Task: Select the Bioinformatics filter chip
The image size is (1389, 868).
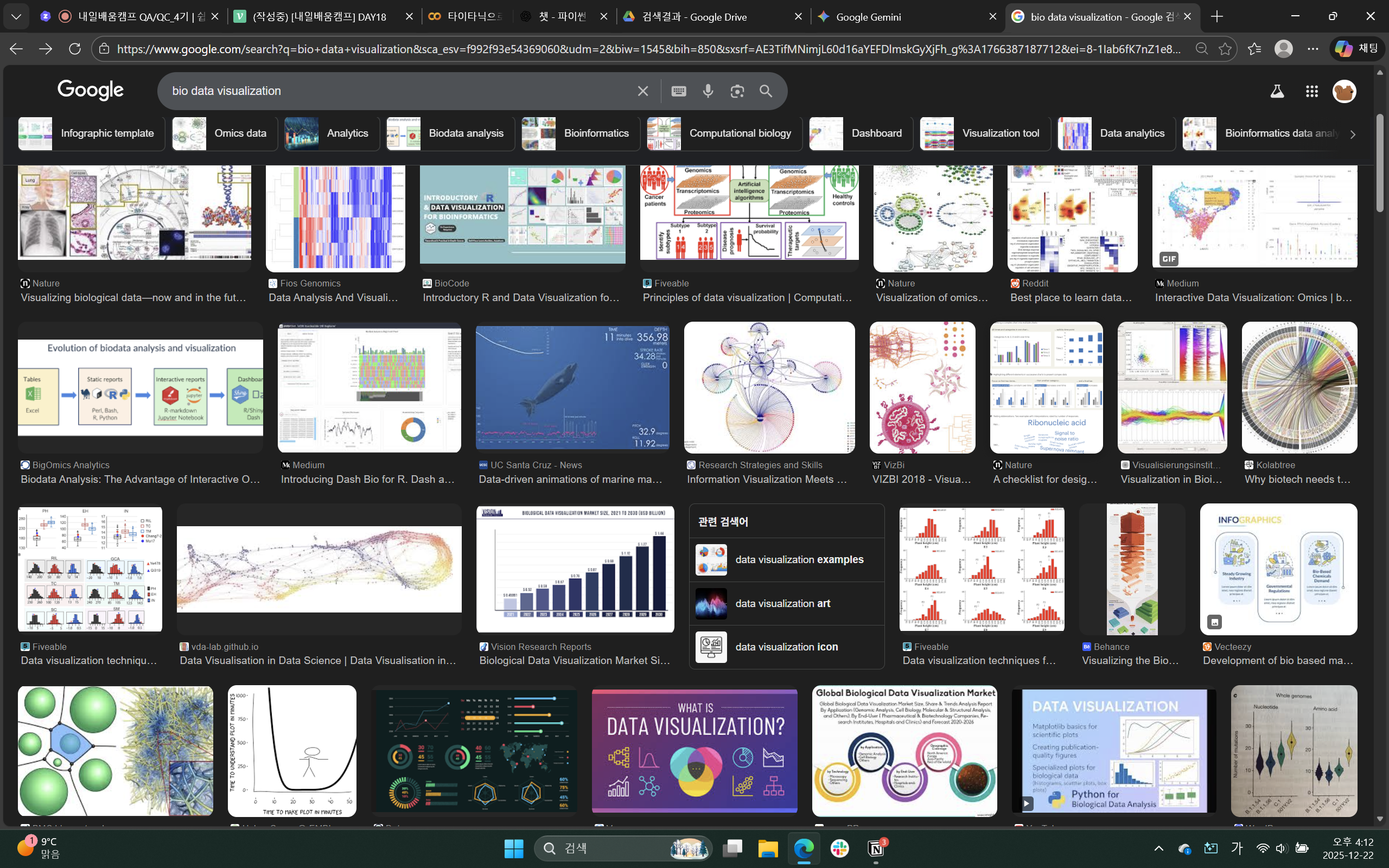Action: click(x=580, y=133)
